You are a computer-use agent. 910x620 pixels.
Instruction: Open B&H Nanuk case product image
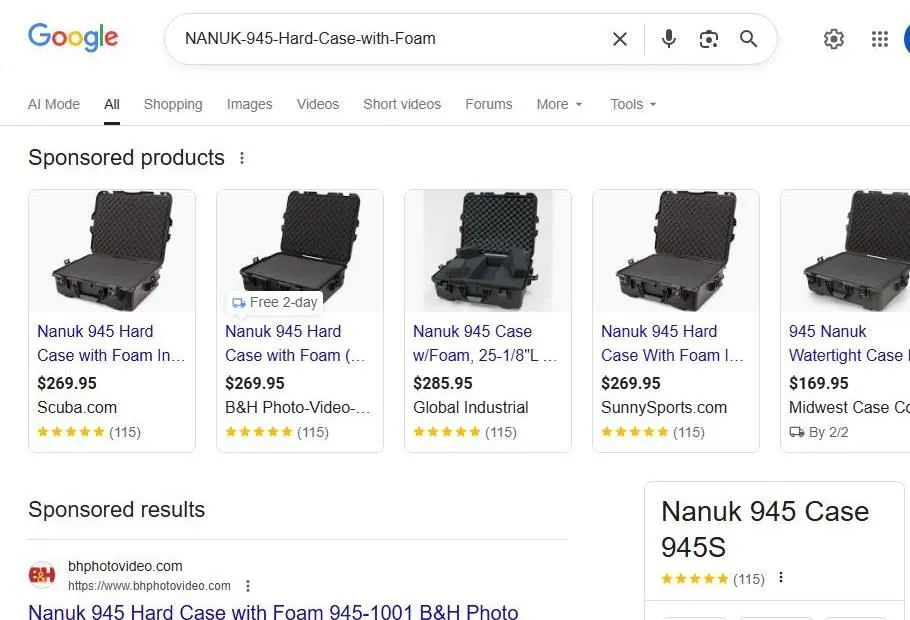tap(300, 251)
